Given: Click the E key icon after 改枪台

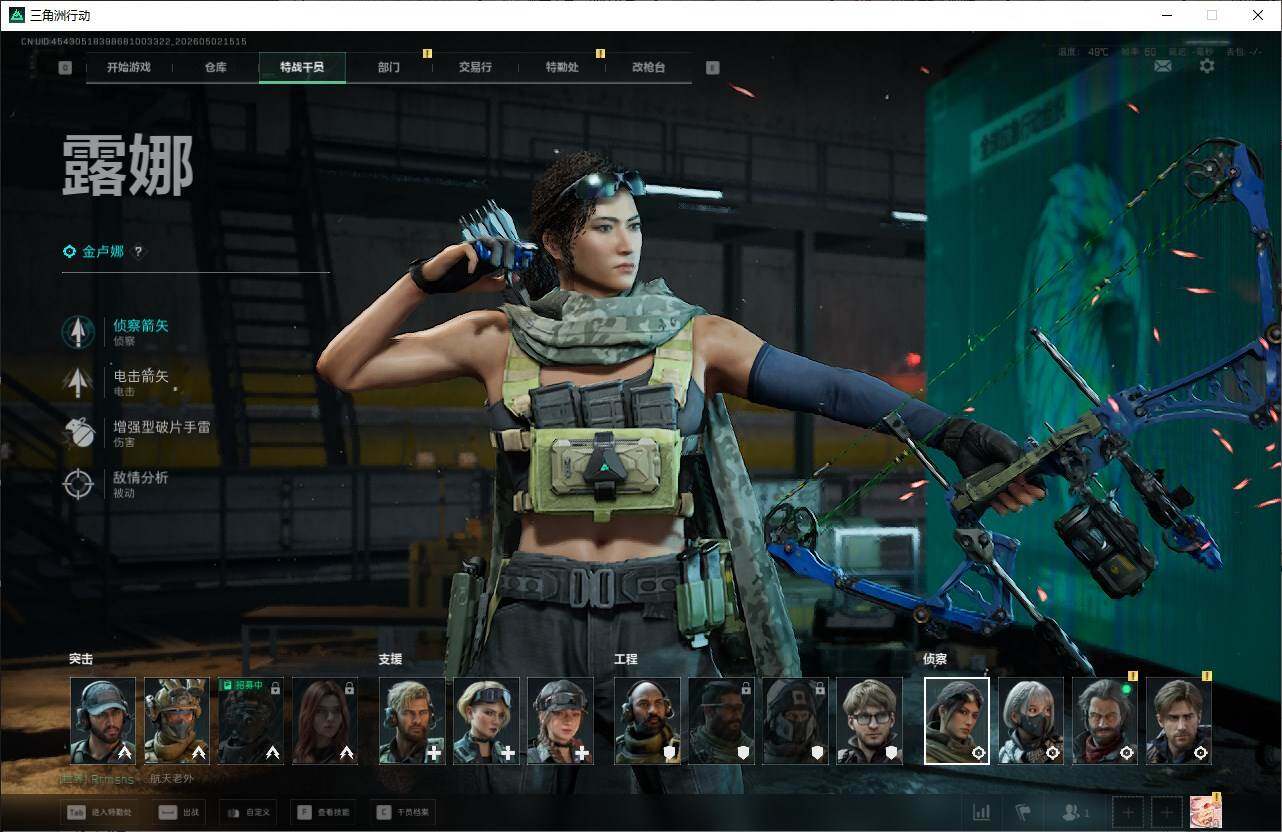Looking at the screenshot, I should tap(712, 68).
